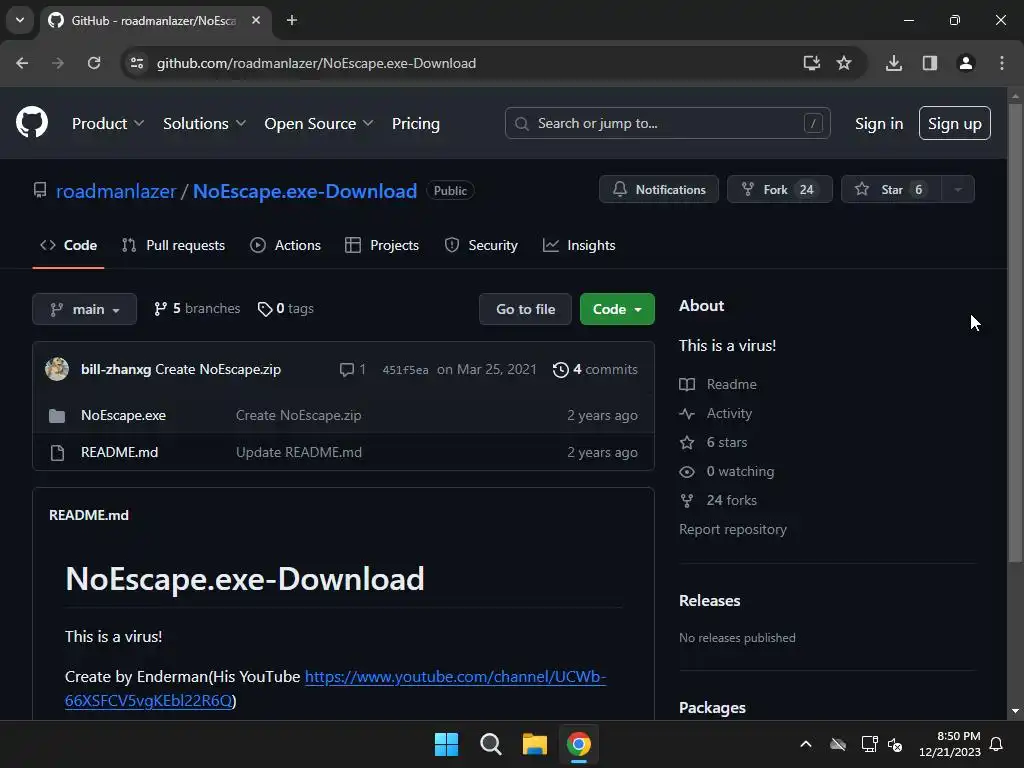Open Windows taskbar search
Screen dimensions: 1024x768
click(490, 744)
